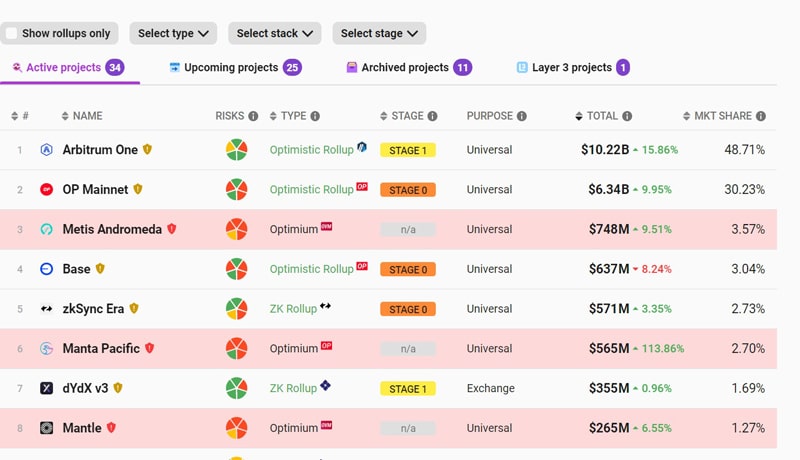Click the red shield beside Metis Andromeda
The image size is (800, 460).
[x=172, y=228]
